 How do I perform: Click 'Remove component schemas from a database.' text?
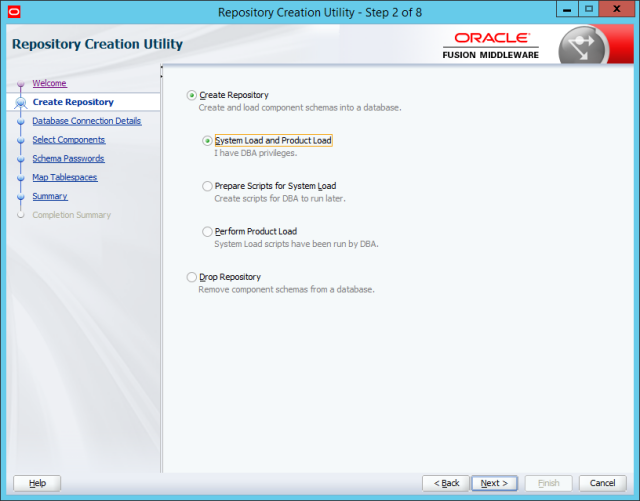(286, 289)
